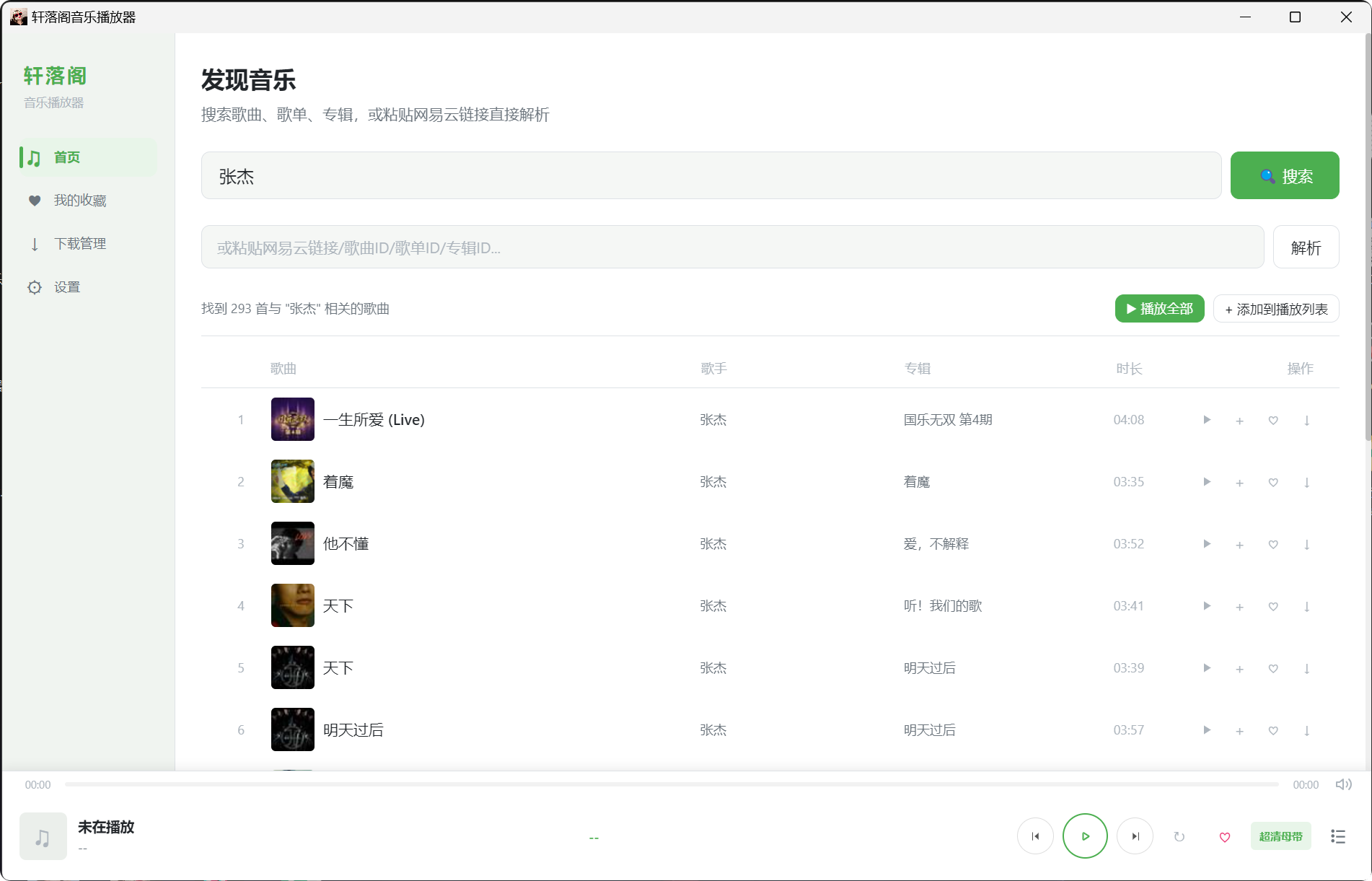Skip to the next track
Screen dimensions: 1372x881
[x=1135, y=836]
